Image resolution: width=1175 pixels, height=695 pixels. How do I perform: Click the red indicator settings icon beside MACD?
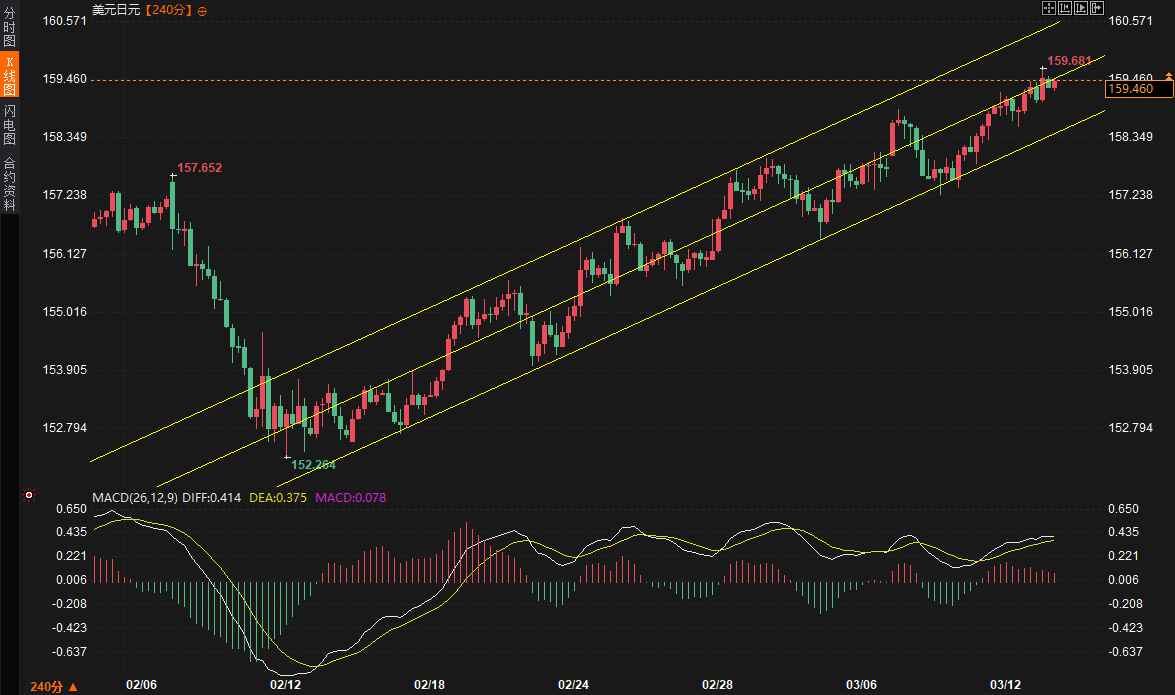click(x=29, y=495)
